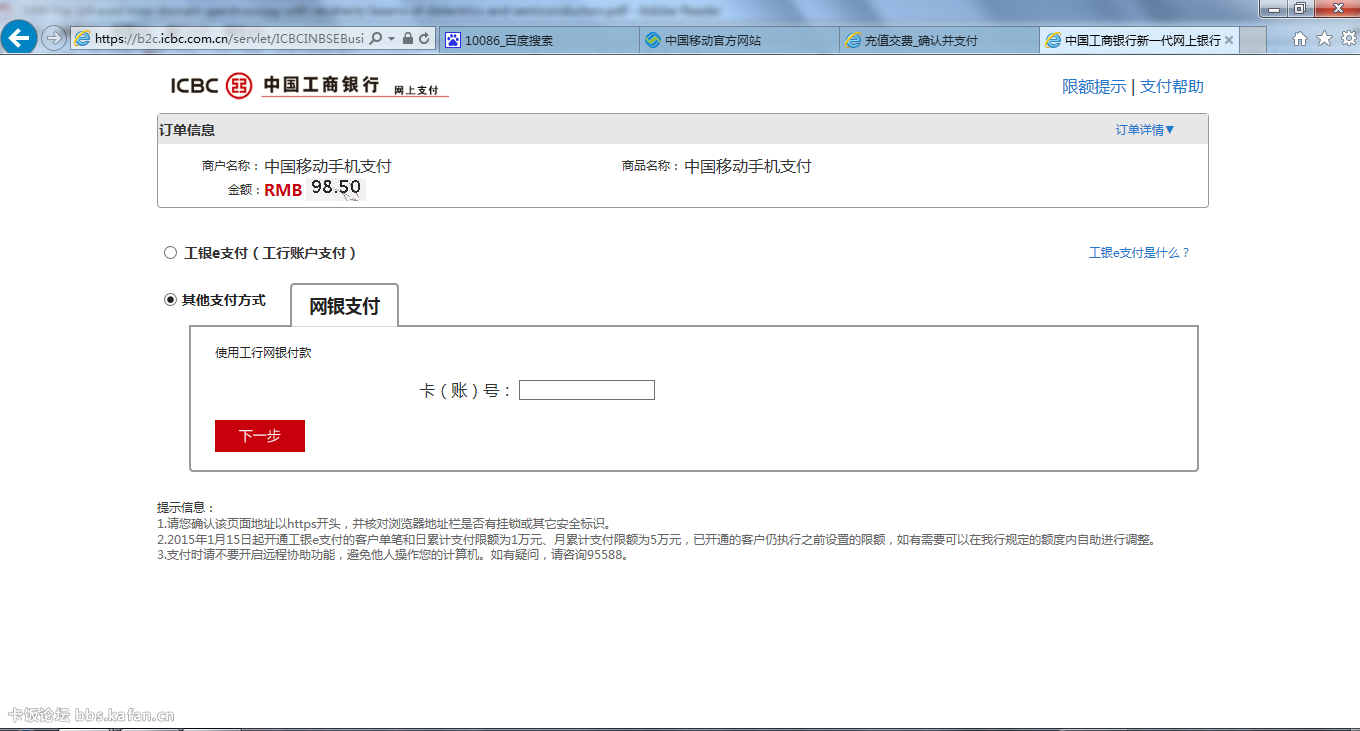This screenshot has height=731, width=1360.
Task: Click merchant name 中国移动手机支付 after 商户名称
Action: (328, 167)
